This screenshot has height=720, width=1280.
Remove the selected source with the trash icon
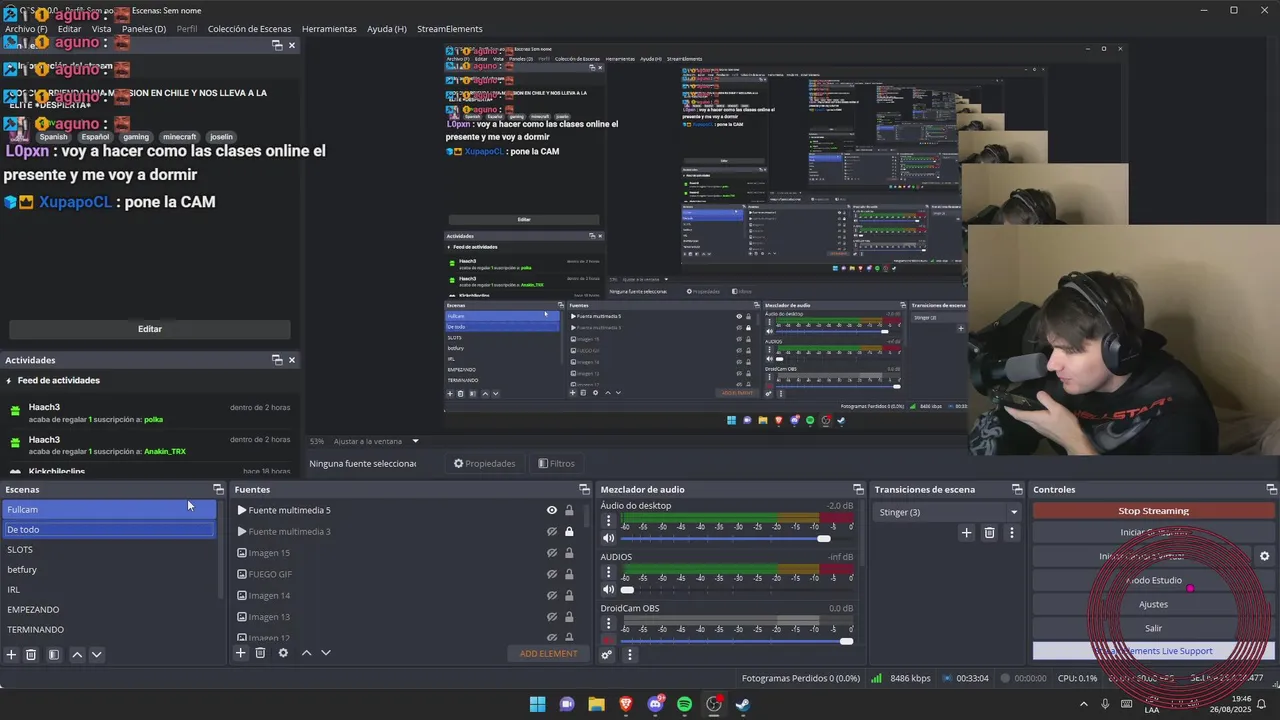[x=260, y=653]
